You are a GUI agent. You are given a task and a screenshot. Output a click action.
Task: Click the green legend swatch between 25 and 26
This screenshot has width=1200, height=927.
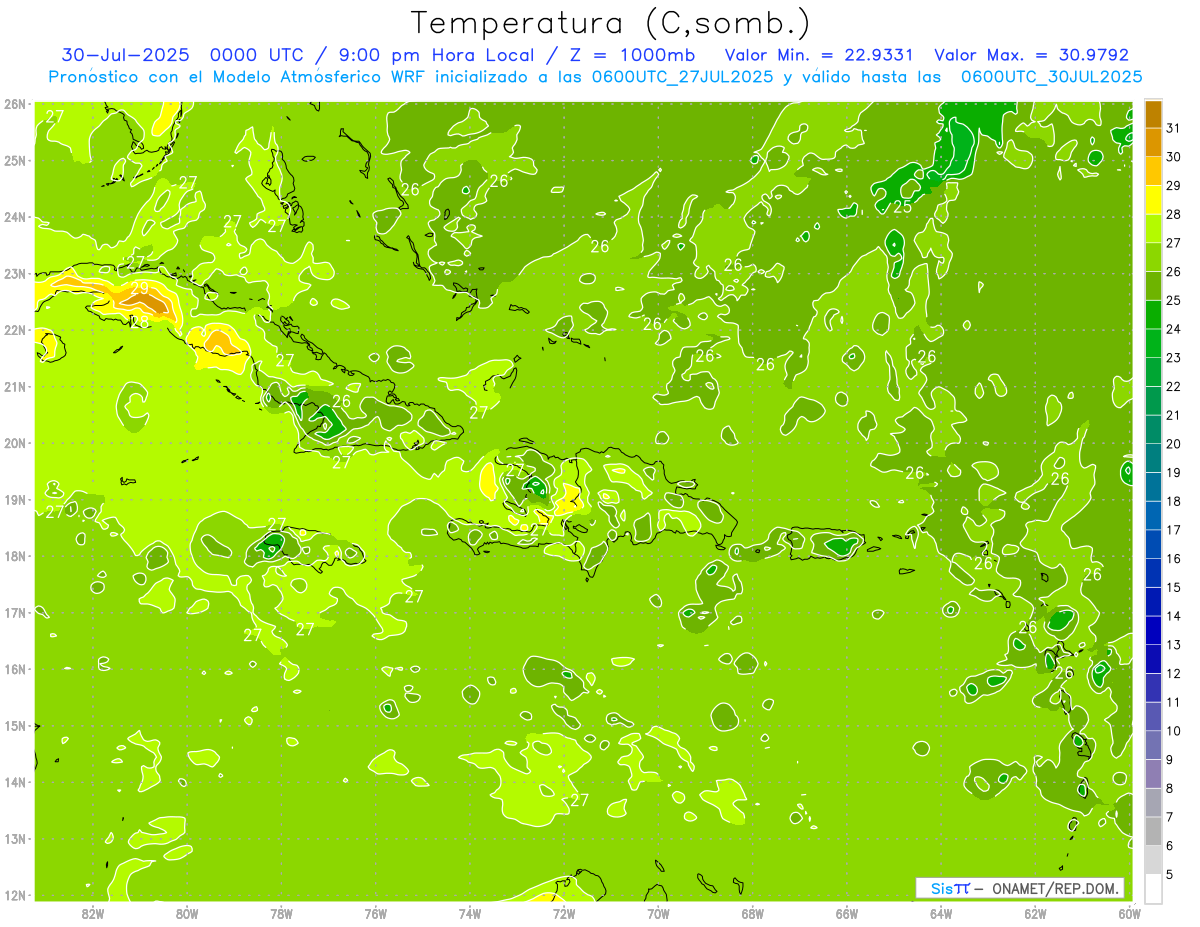pyautogui.click(x=1153, y=286)
